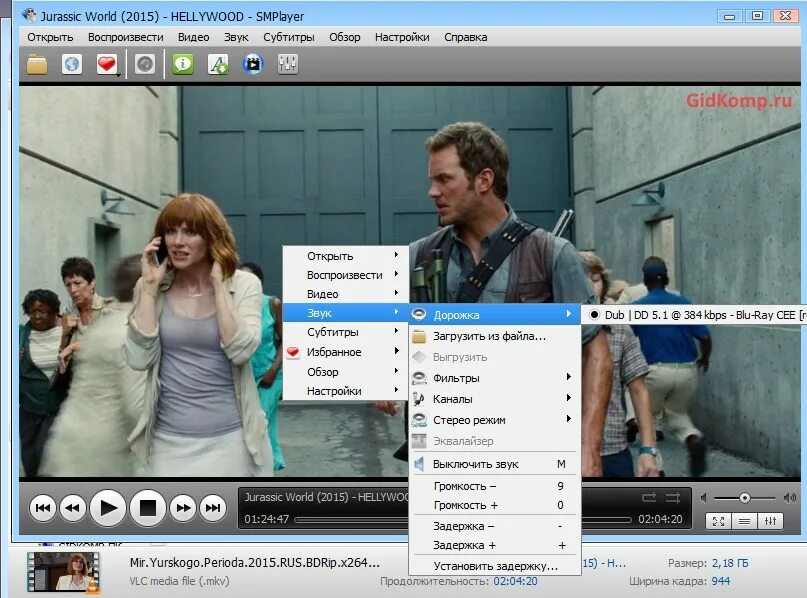The image size is (807, 598).
Task: Open URL via the globe toolbar icon
Action: point(72,64)
